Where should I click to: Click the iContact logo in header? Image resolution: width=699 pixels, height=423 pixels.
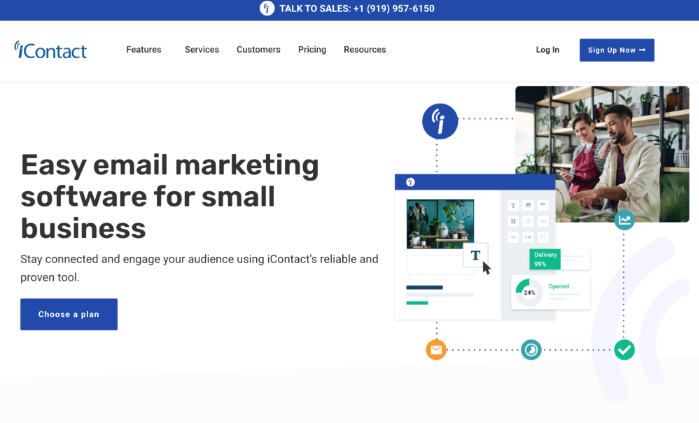[50, 50]
